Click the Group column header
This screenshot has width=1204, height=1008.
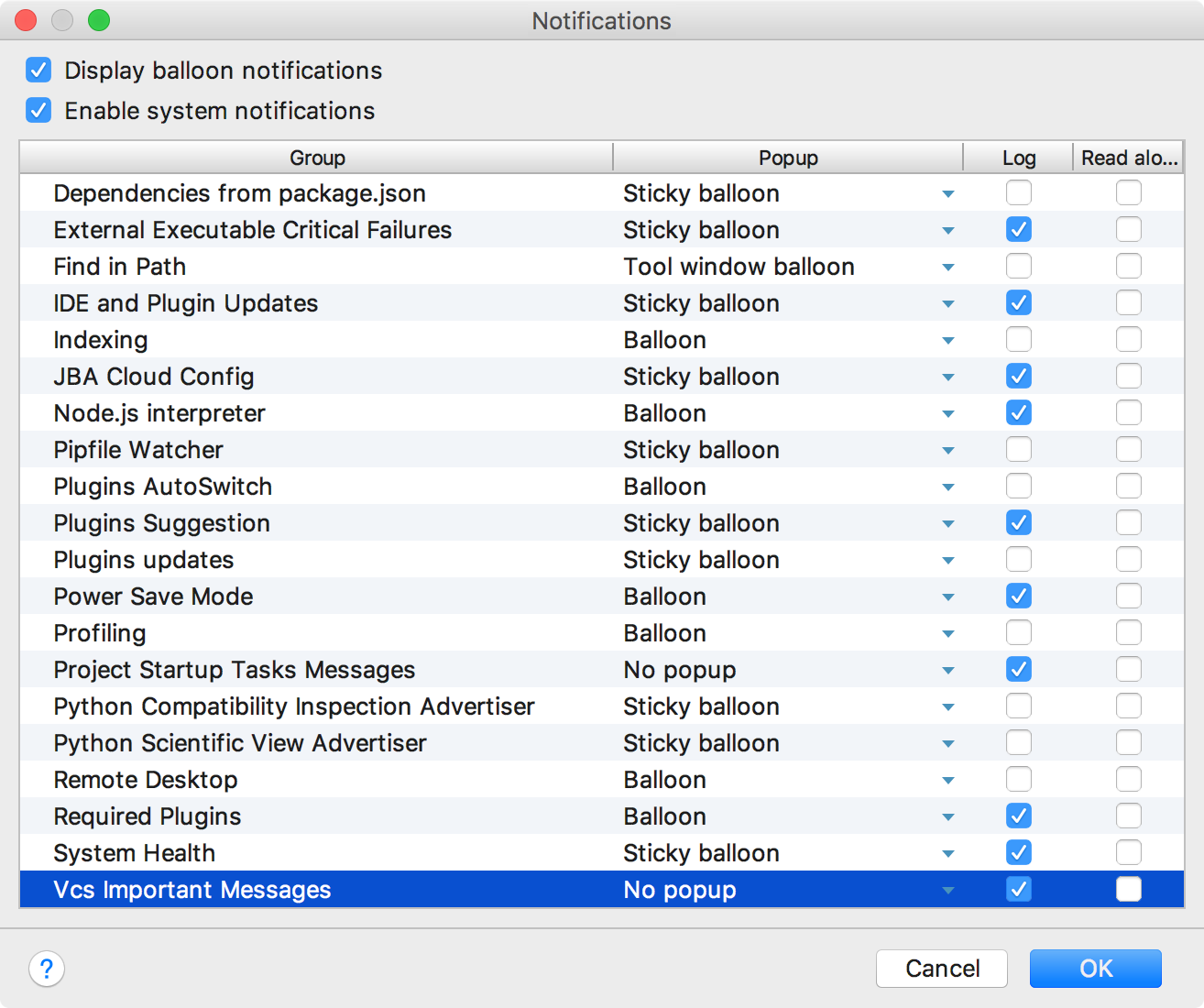point(316,157)
